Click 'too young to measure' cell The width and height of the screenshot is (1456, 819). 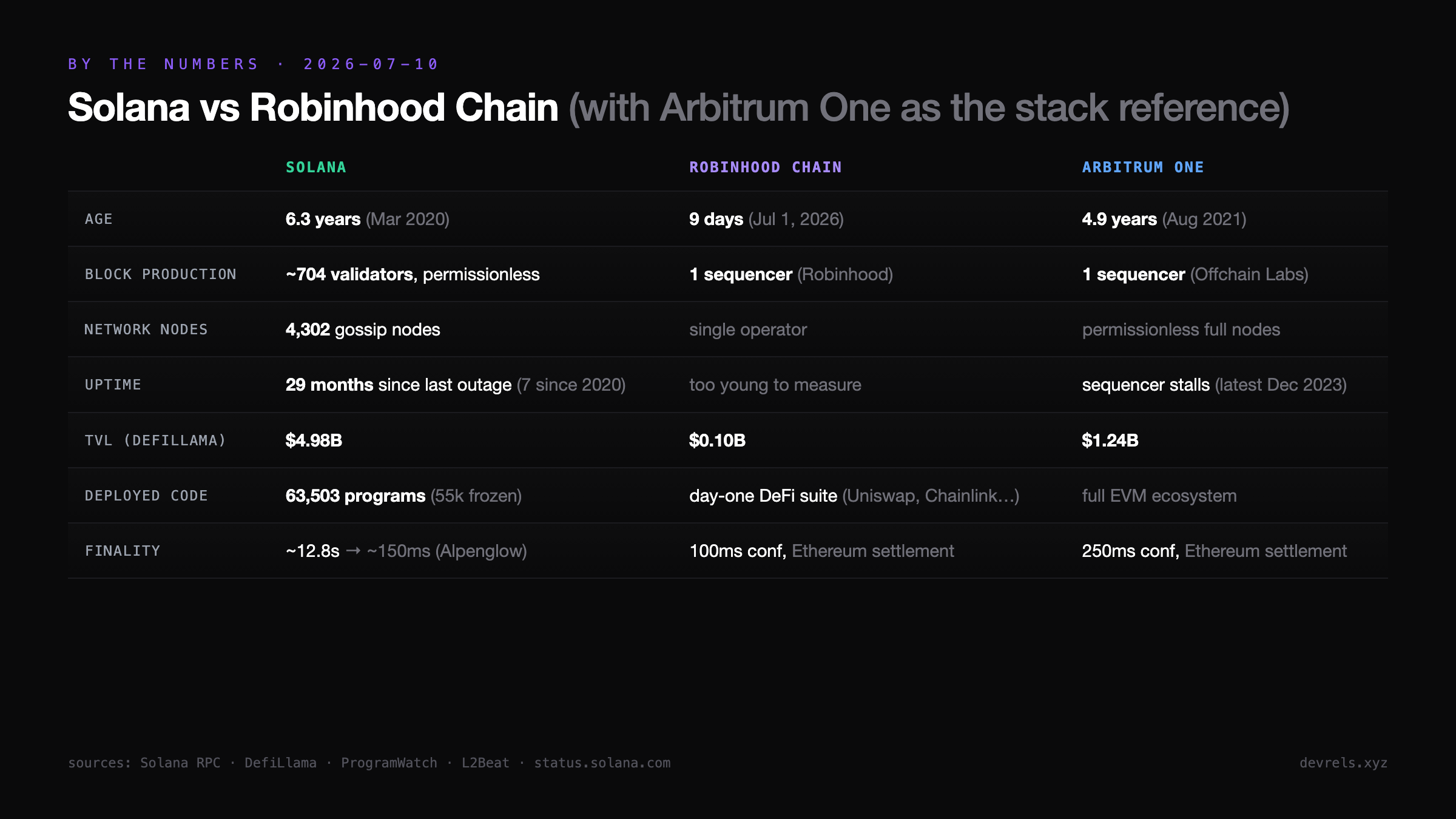tap(775, 385)
